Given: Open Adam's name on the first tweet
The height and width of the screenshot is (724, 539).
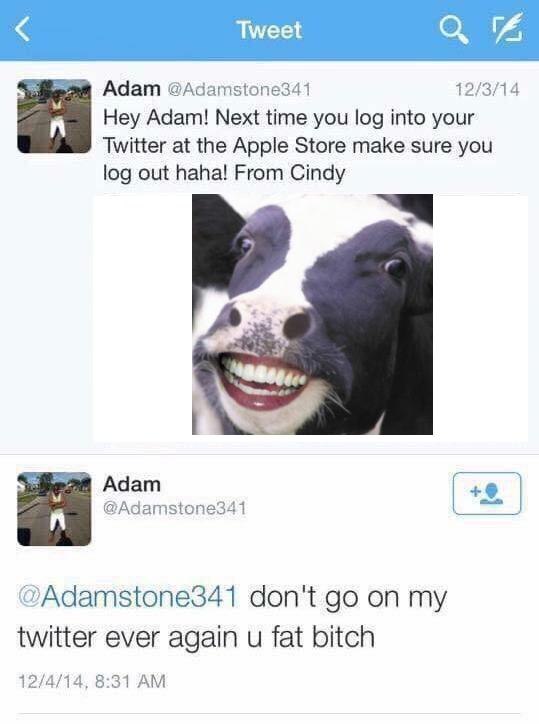Looking at the screenshot, I should pyautogui.click(x=132, y=88).
